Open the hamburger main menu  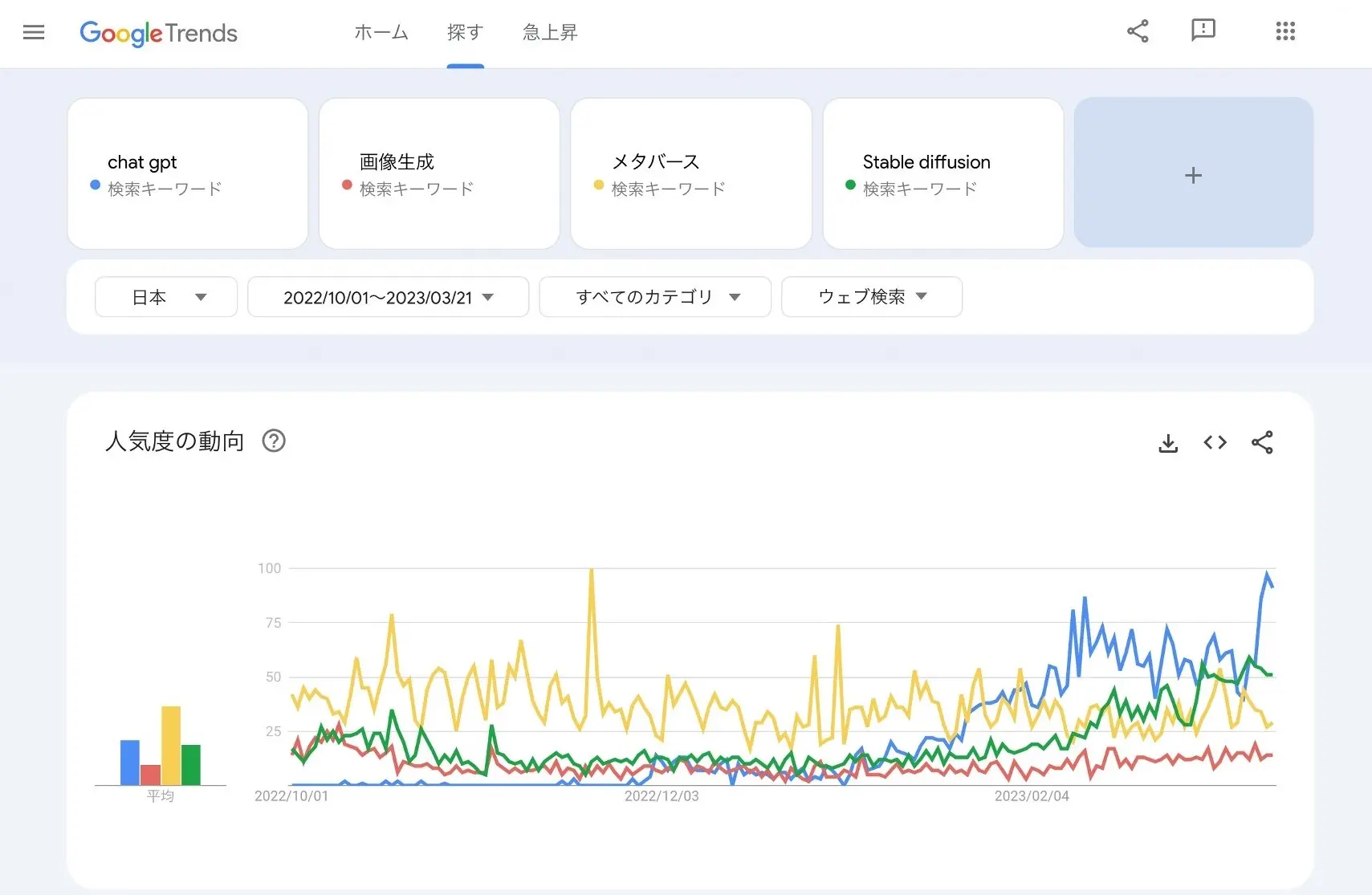[34, 32]
